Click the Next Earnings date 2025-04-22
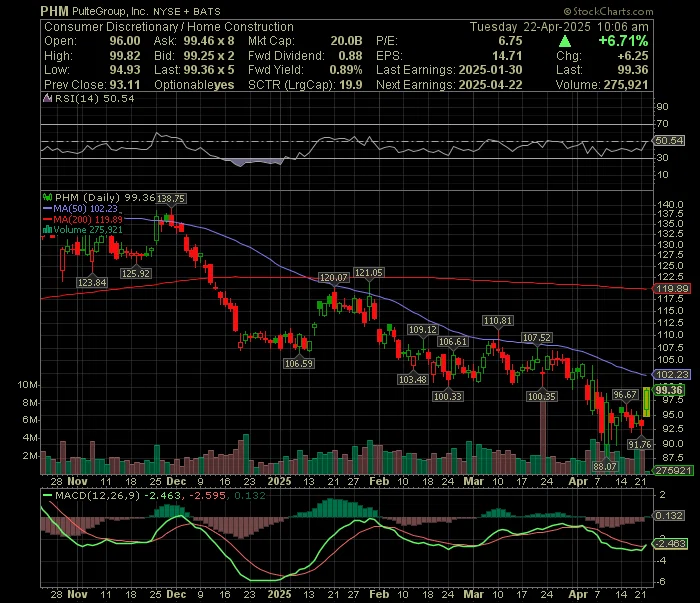This screenshot has height=603, width=700. click(x=491, y=85)
